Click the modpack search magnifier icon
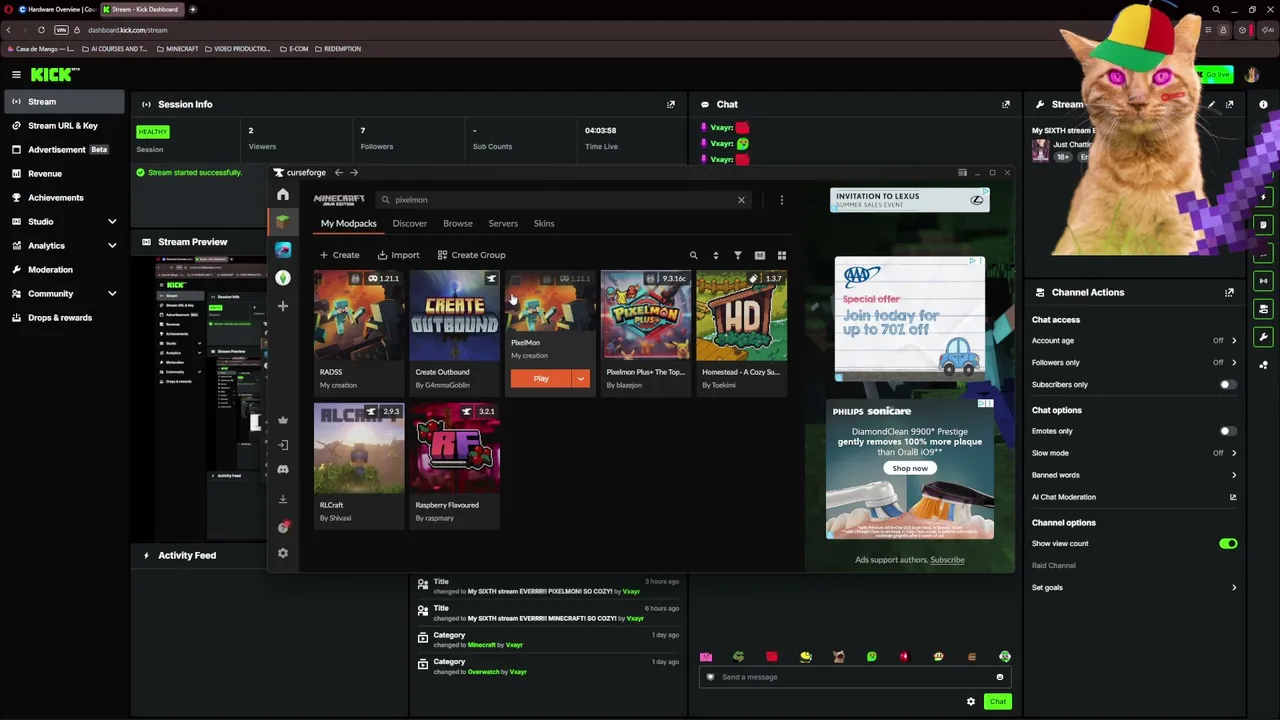This screenshot has width=1280, height=720. [693, 256]
